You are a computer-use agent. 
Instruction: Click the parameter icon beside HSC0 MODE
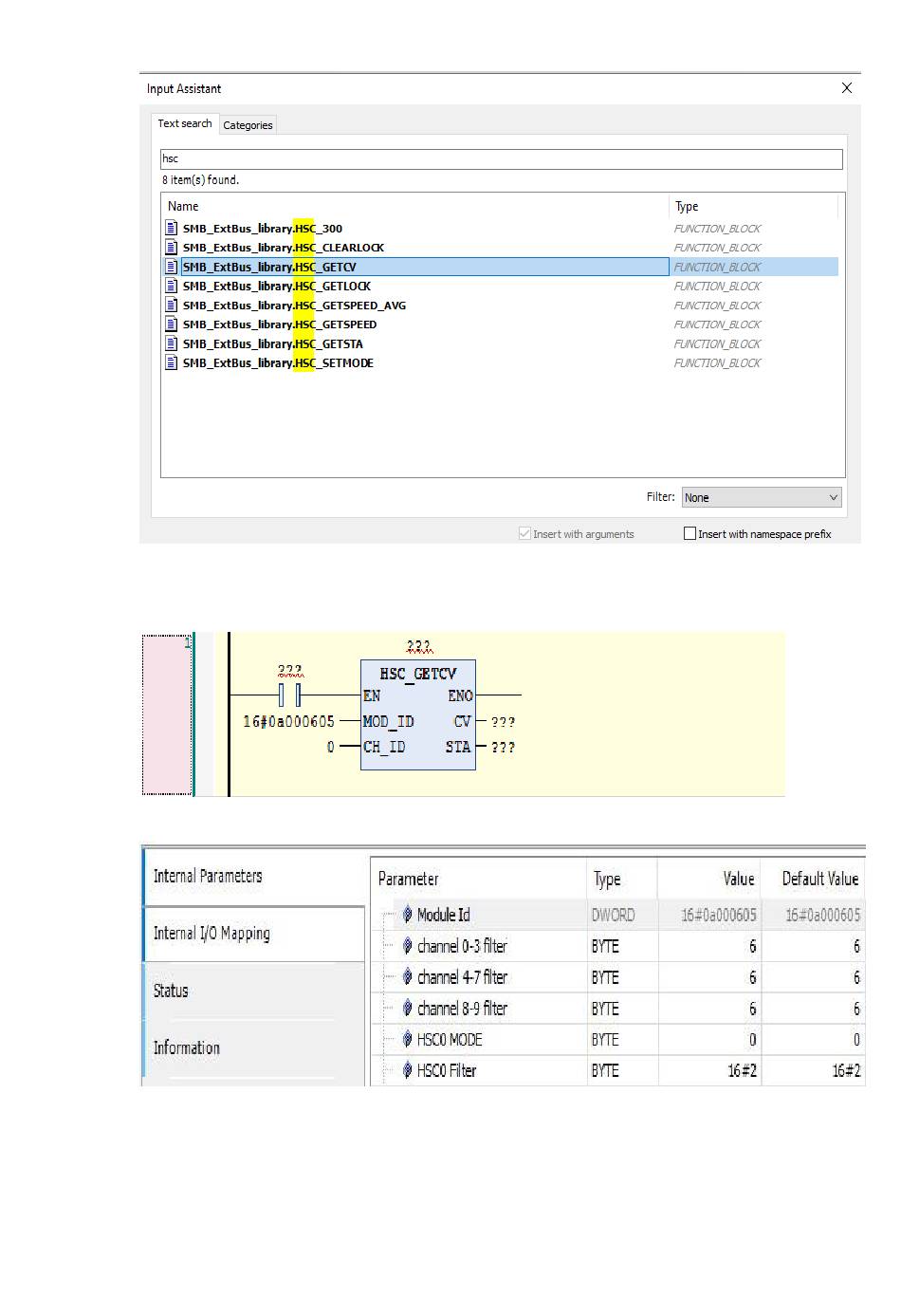tap(408, 1040)
